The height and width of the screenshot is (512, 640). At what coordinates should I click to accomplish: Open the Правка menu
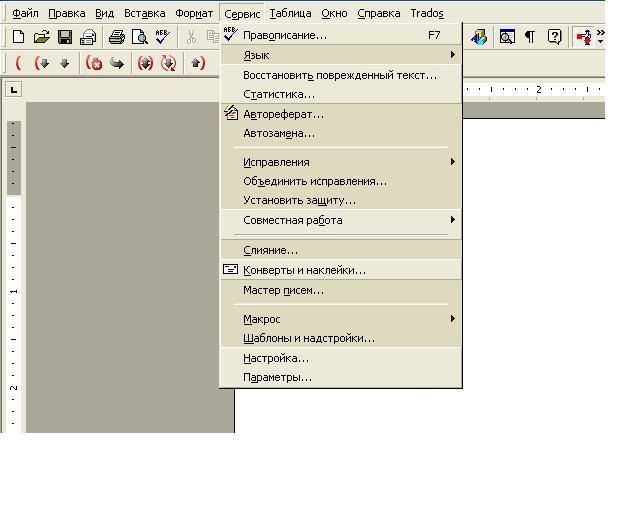(67, 13)
